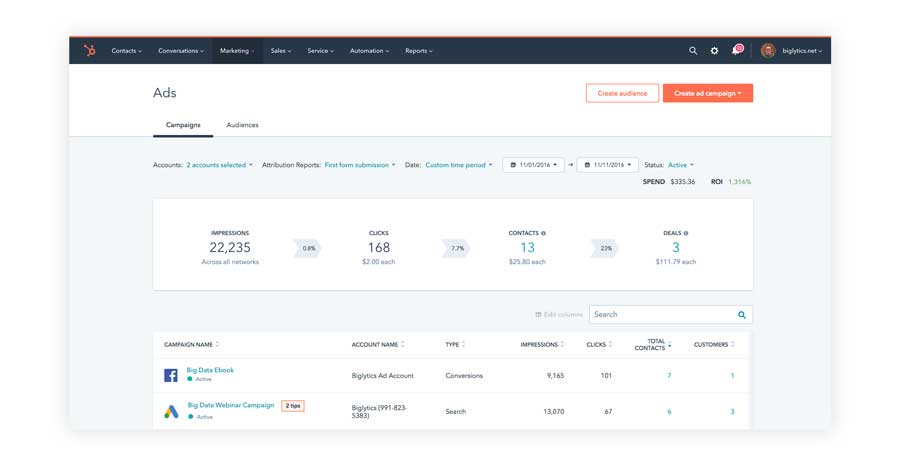Viewport: 900px width, 465px height.
Task: Click the deals count 3 in funnel
Action: 676,247
